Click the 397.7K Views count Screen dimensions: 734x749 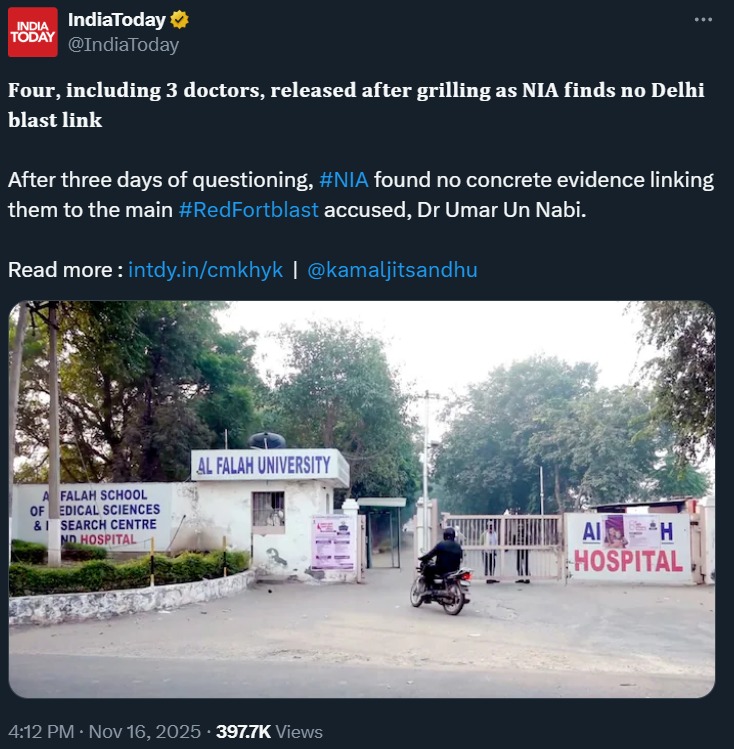pos(269,731)
